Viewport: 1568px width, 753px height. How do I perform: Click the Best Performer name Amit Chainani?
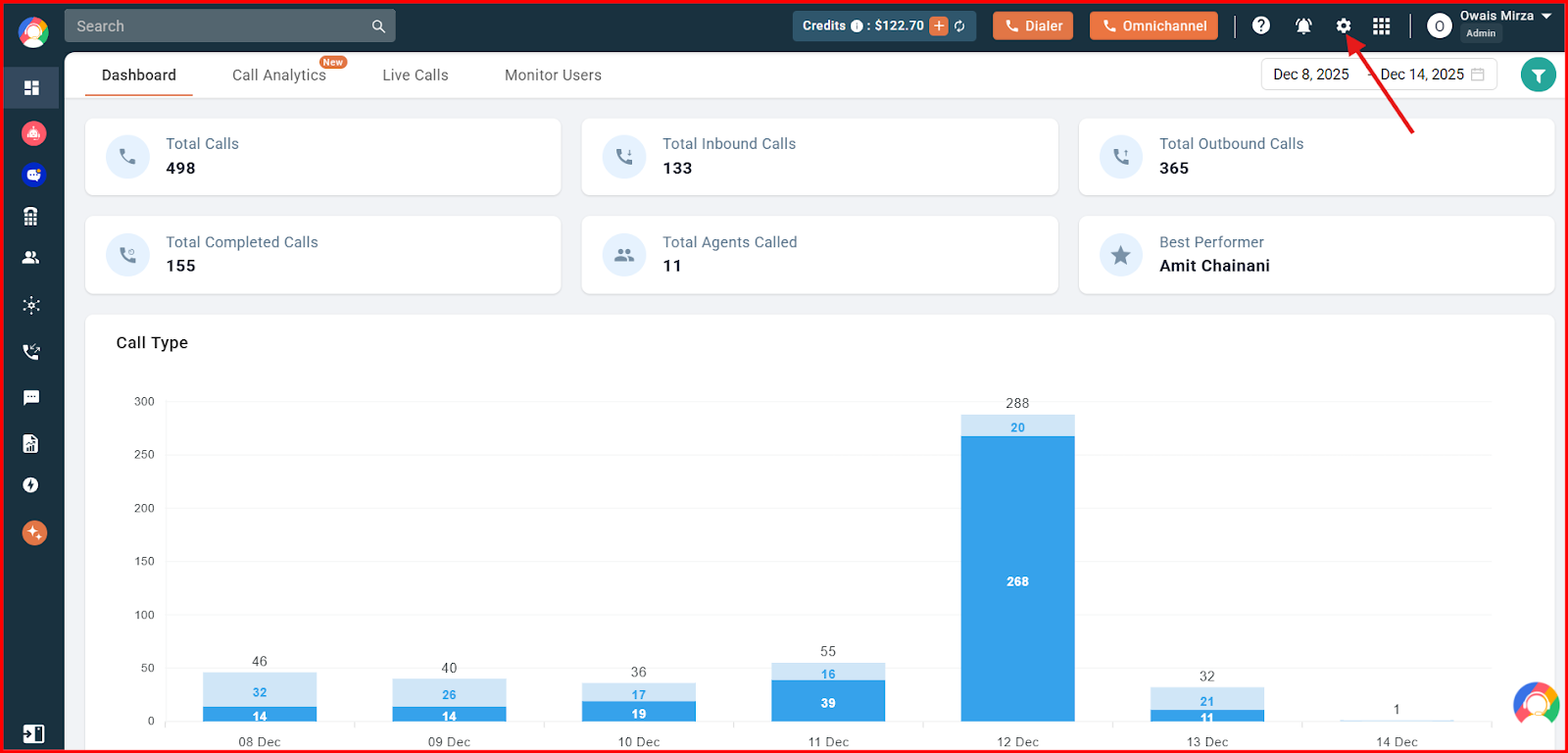(x=1214, y=267)
